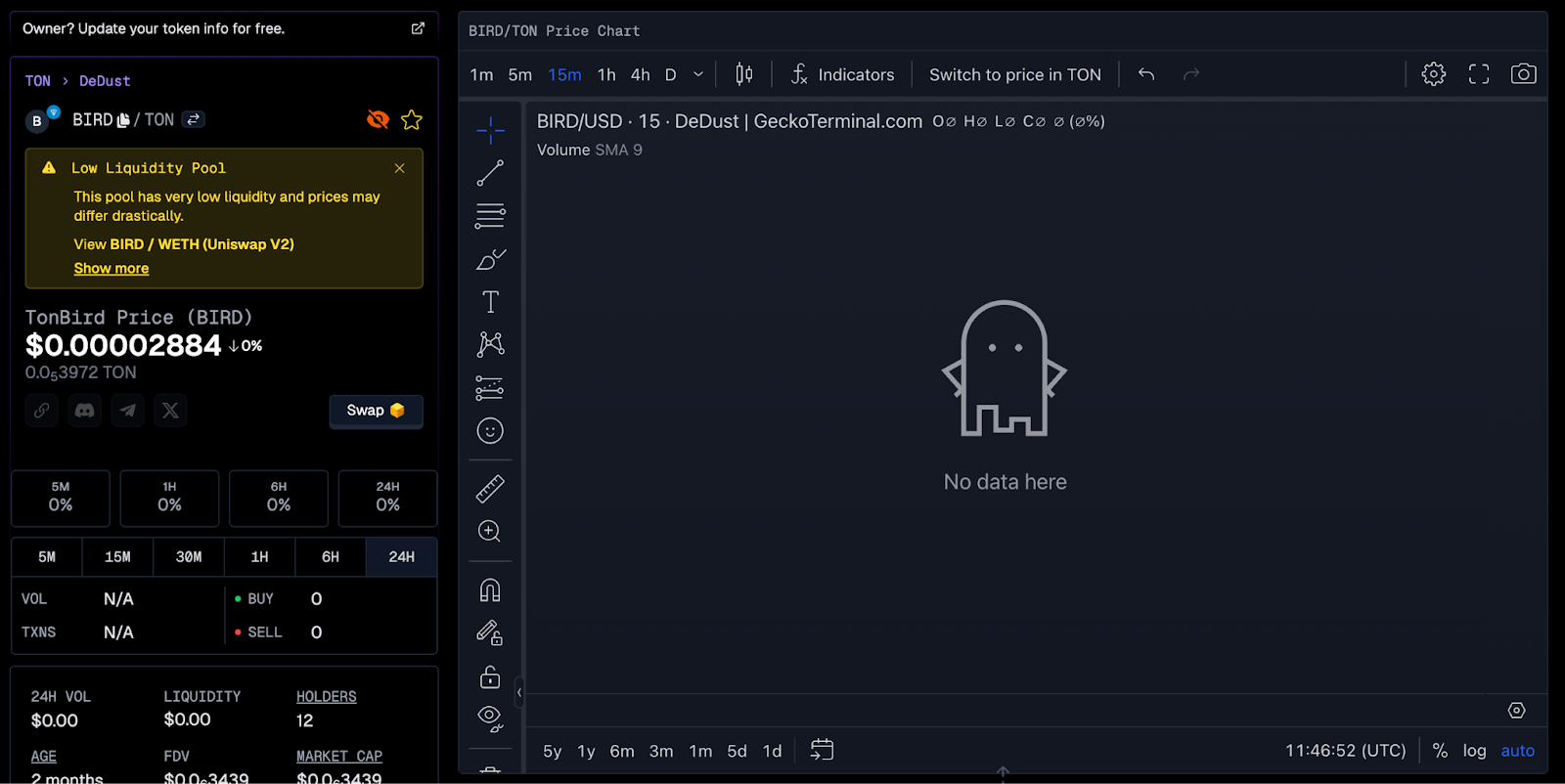Navigate to TON breadcrumb
This screenshot has height=784, width=1565.
coord(37,81)
